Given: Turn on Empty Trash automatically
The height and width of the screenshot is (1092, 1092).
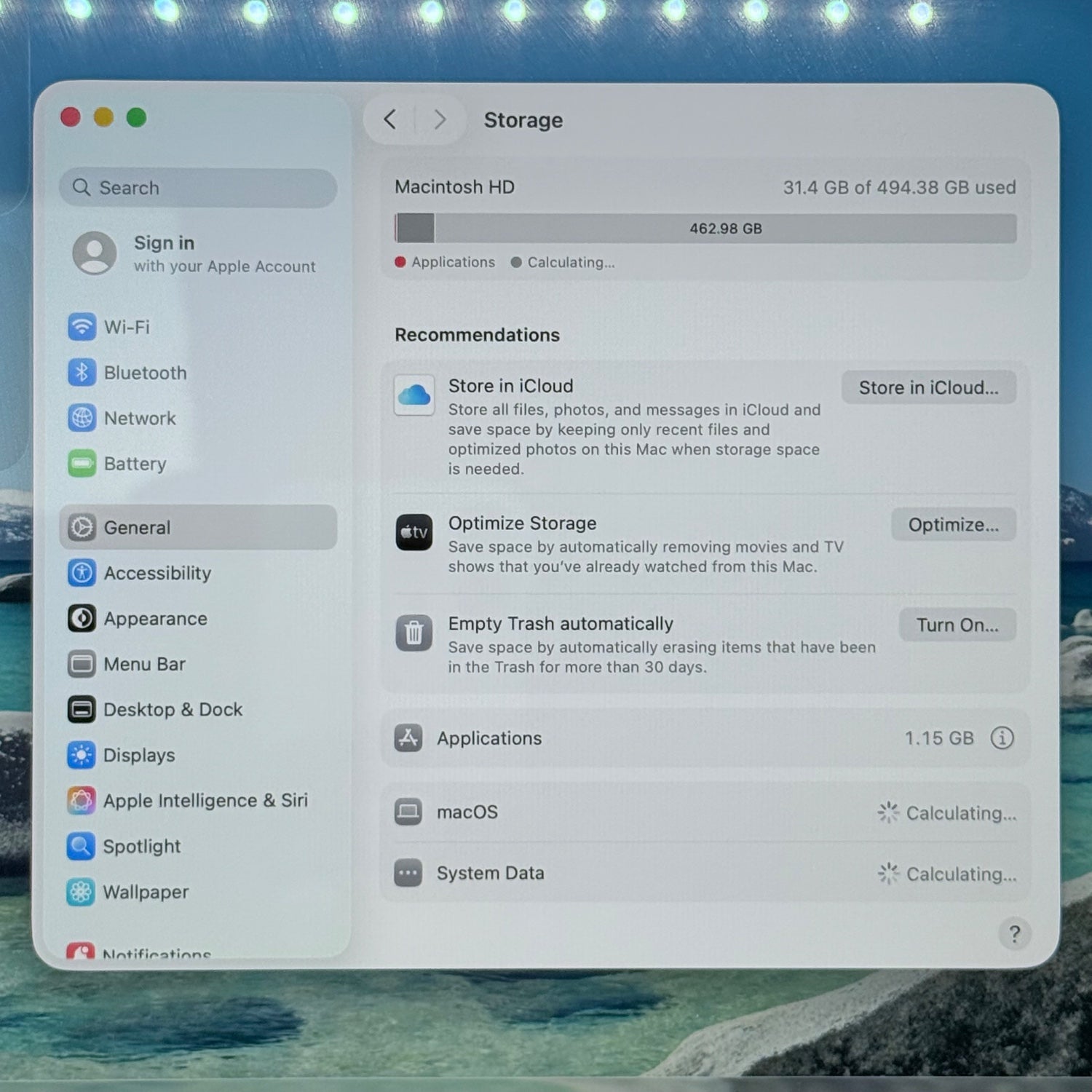Looking at the screenshot, I should [x=957, y=625].
